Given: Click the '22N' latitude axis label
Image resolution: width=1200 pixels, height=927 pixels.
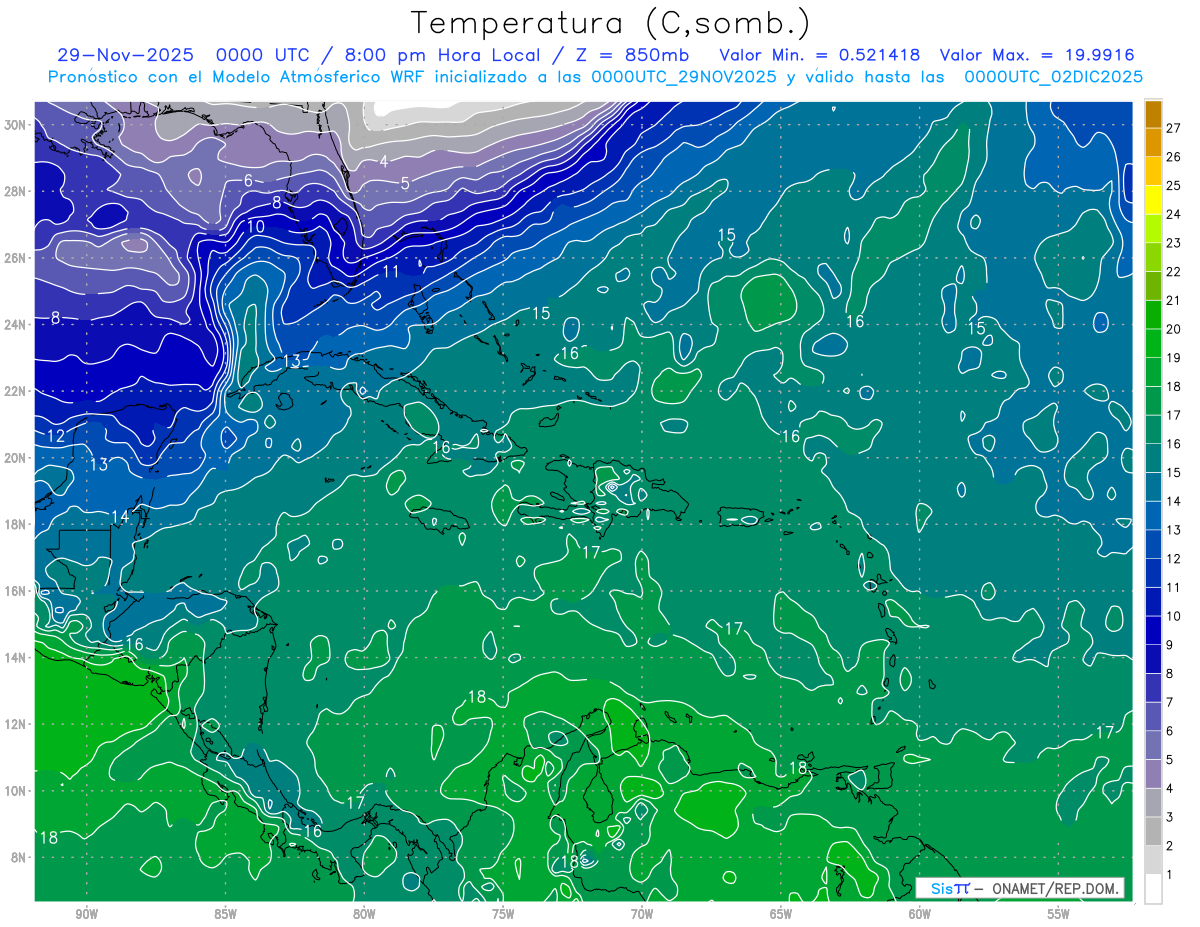Looking at the screenshot, I should click(x=16, y=391).
